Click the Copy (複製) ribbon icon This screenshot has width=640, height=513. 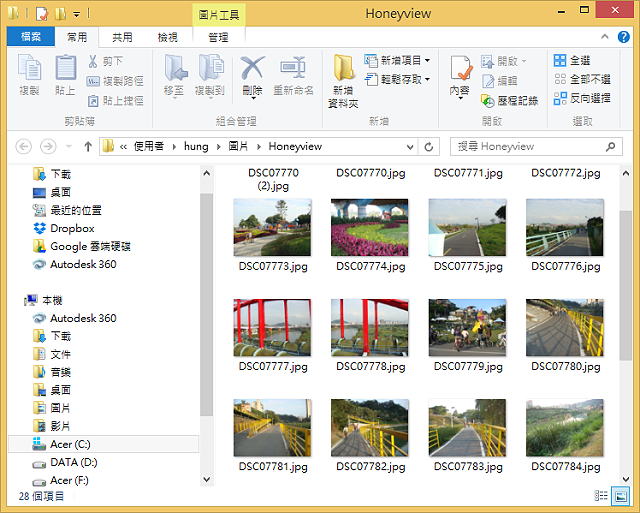coord(29,67)
